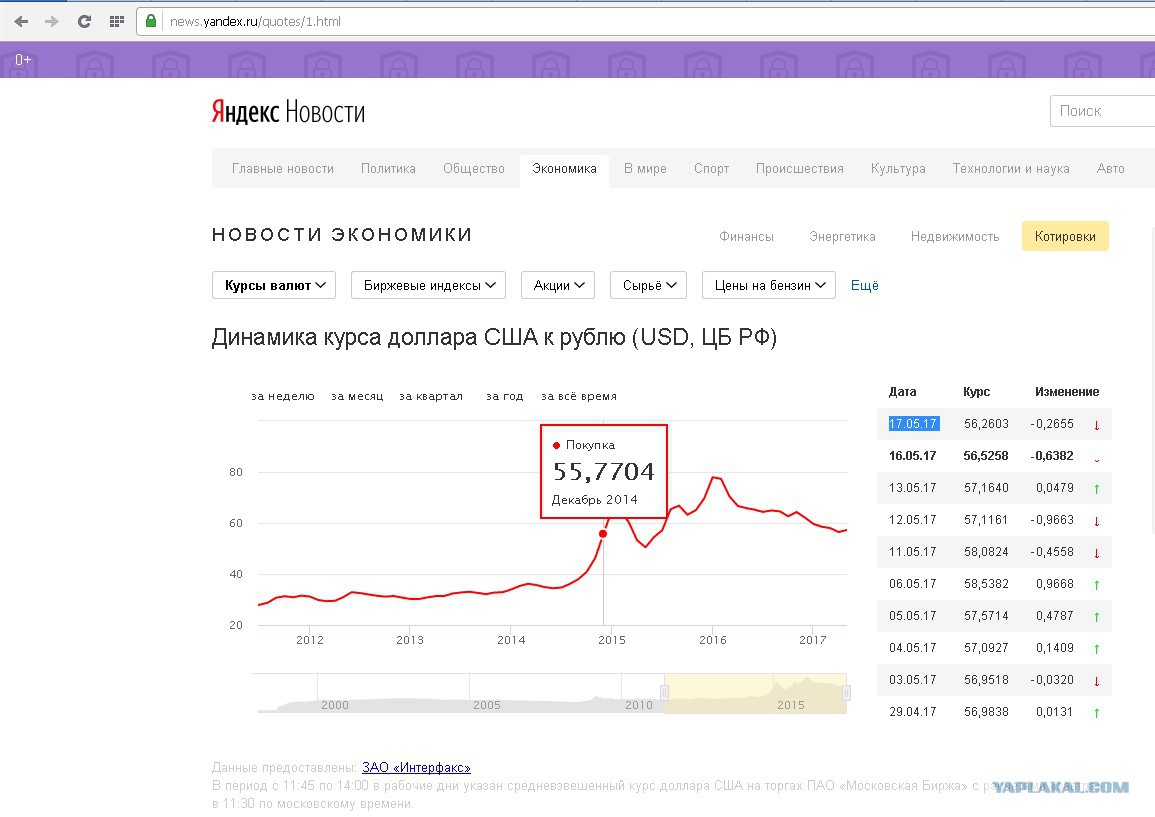Go to the Происшествия tab
The image size is (1155, 817).
(x=799, y=169)
